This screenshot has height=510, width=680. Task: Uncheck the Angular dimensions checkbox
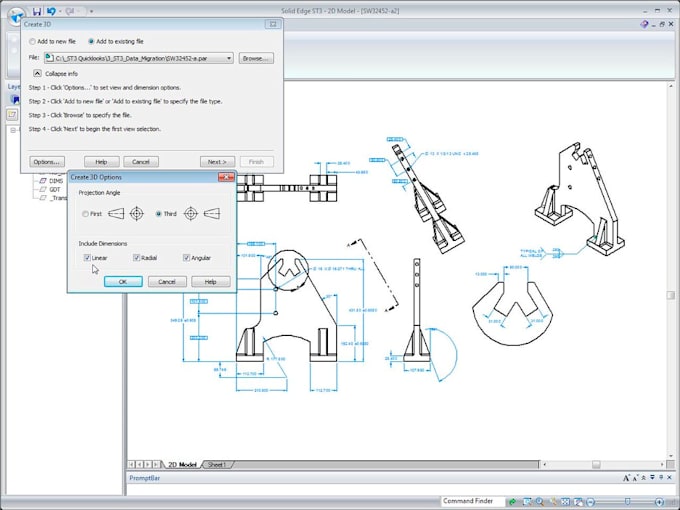[x=186, y=258]
